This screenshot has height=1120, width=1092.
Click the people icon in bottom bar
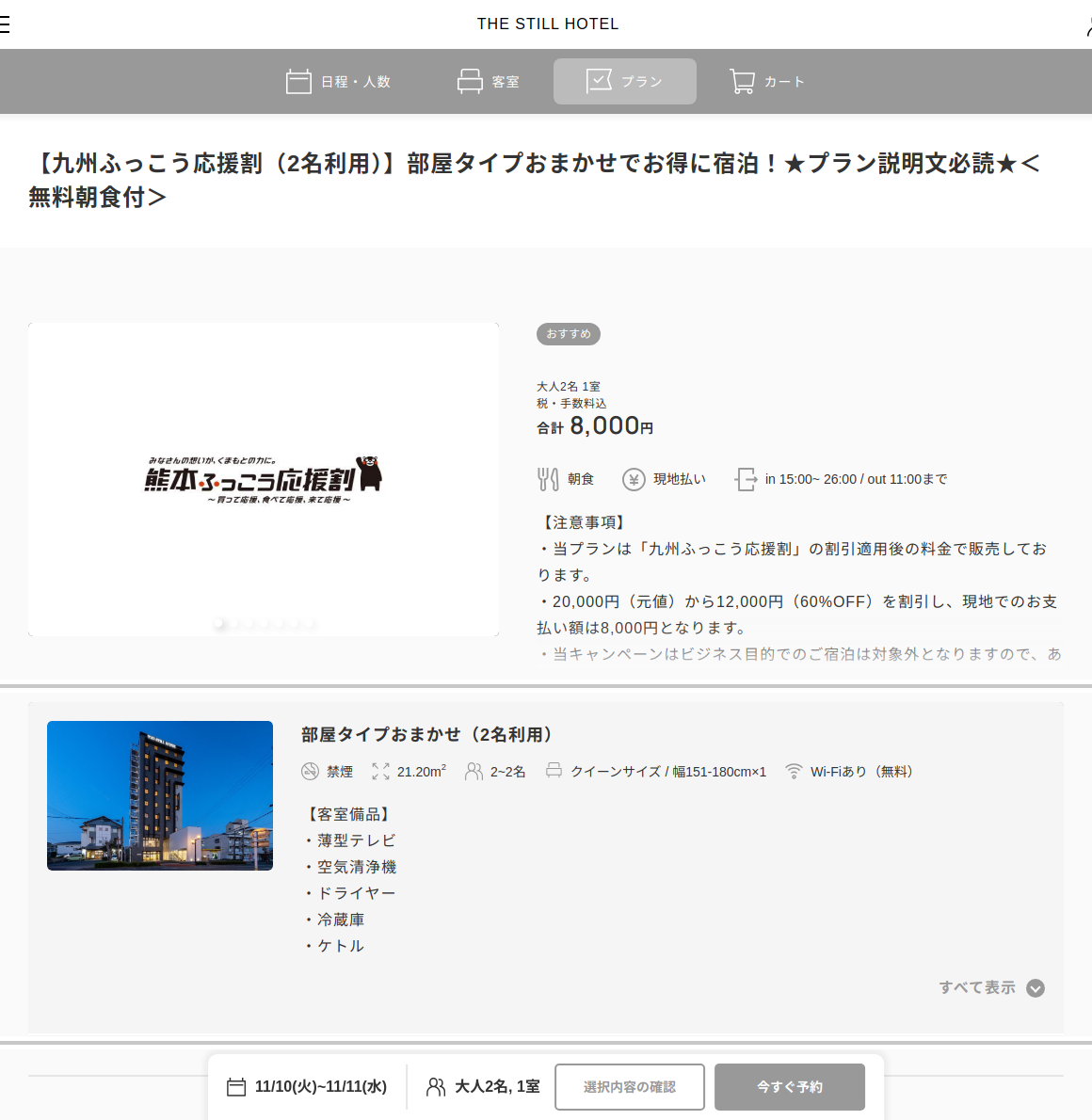click(435, 1087)
